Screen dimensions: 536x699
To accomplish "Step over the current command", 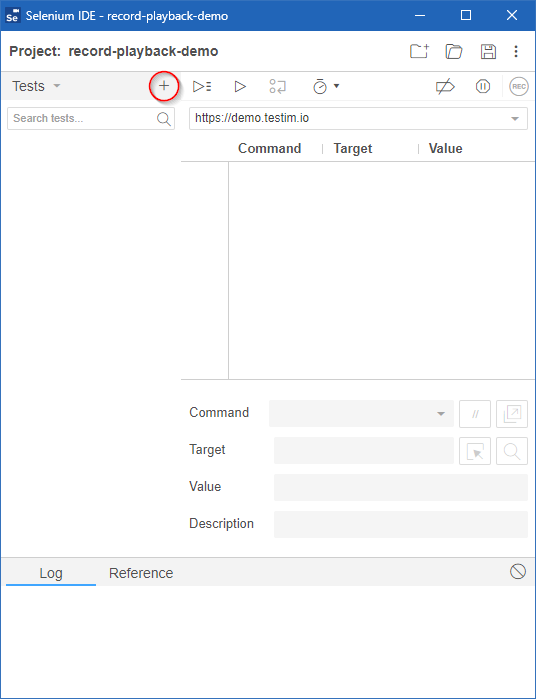I will click(277, 86).
